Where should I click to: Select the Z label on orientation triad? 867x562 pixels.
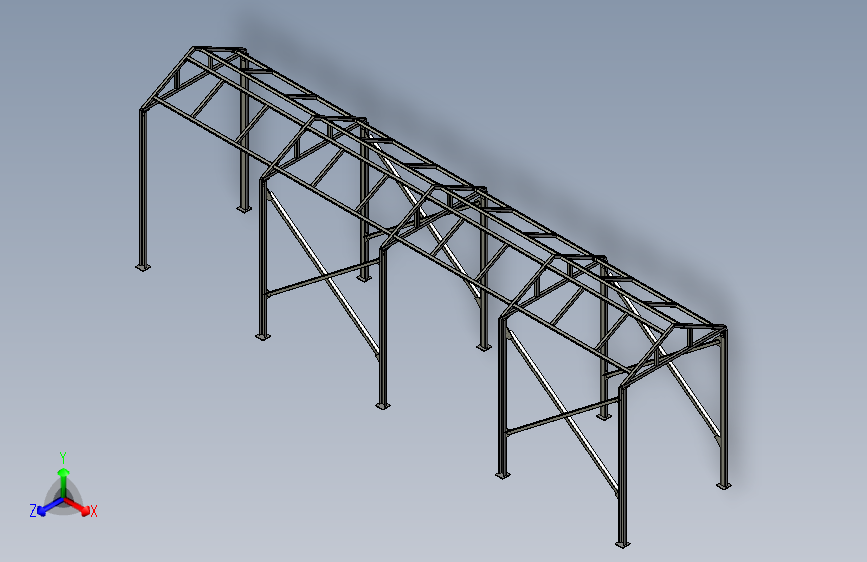[x=33, y=511]
